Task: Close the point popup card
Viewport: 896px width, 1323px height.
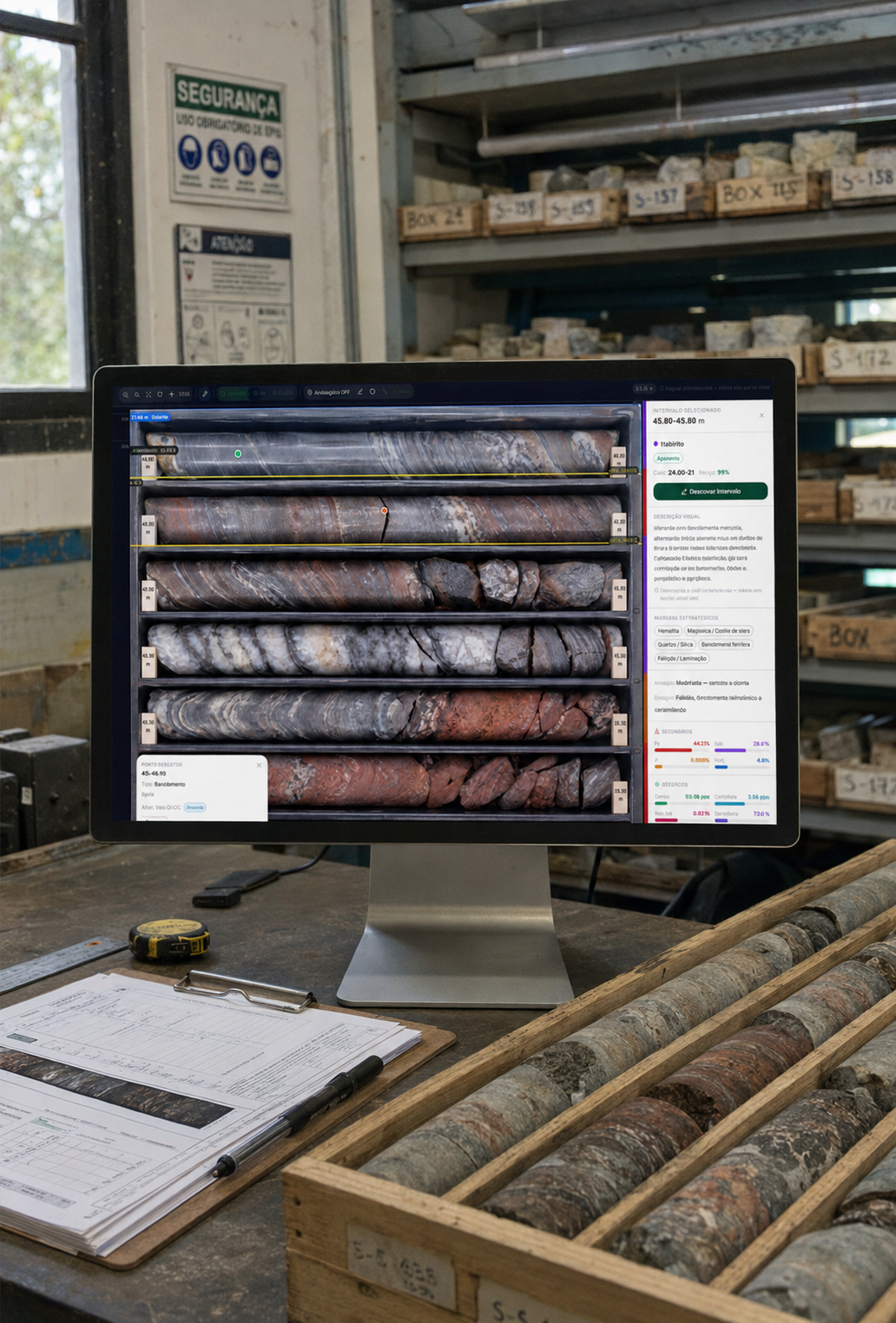Action: click(x=259, y=765)
